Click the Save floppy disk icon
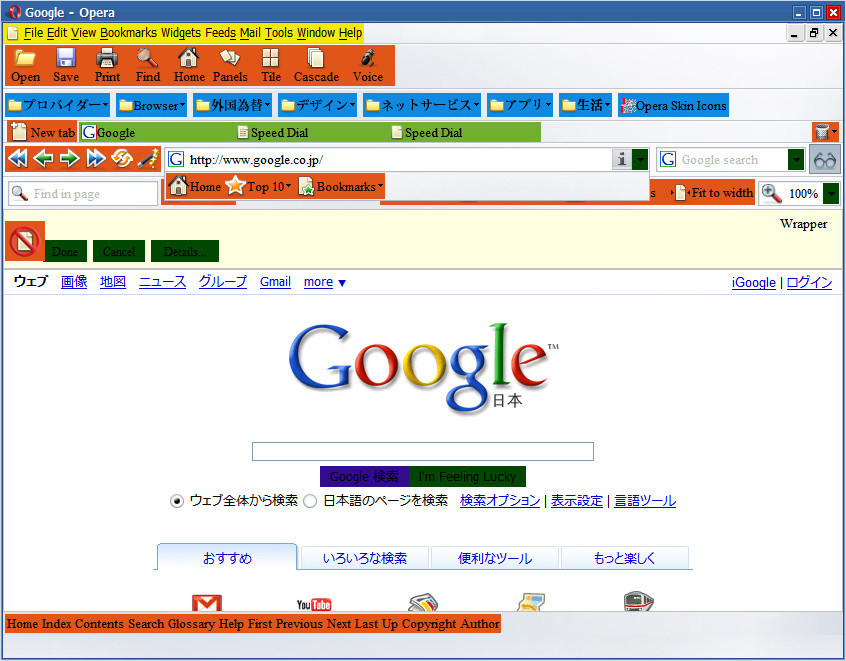 (x=66, y=58)
